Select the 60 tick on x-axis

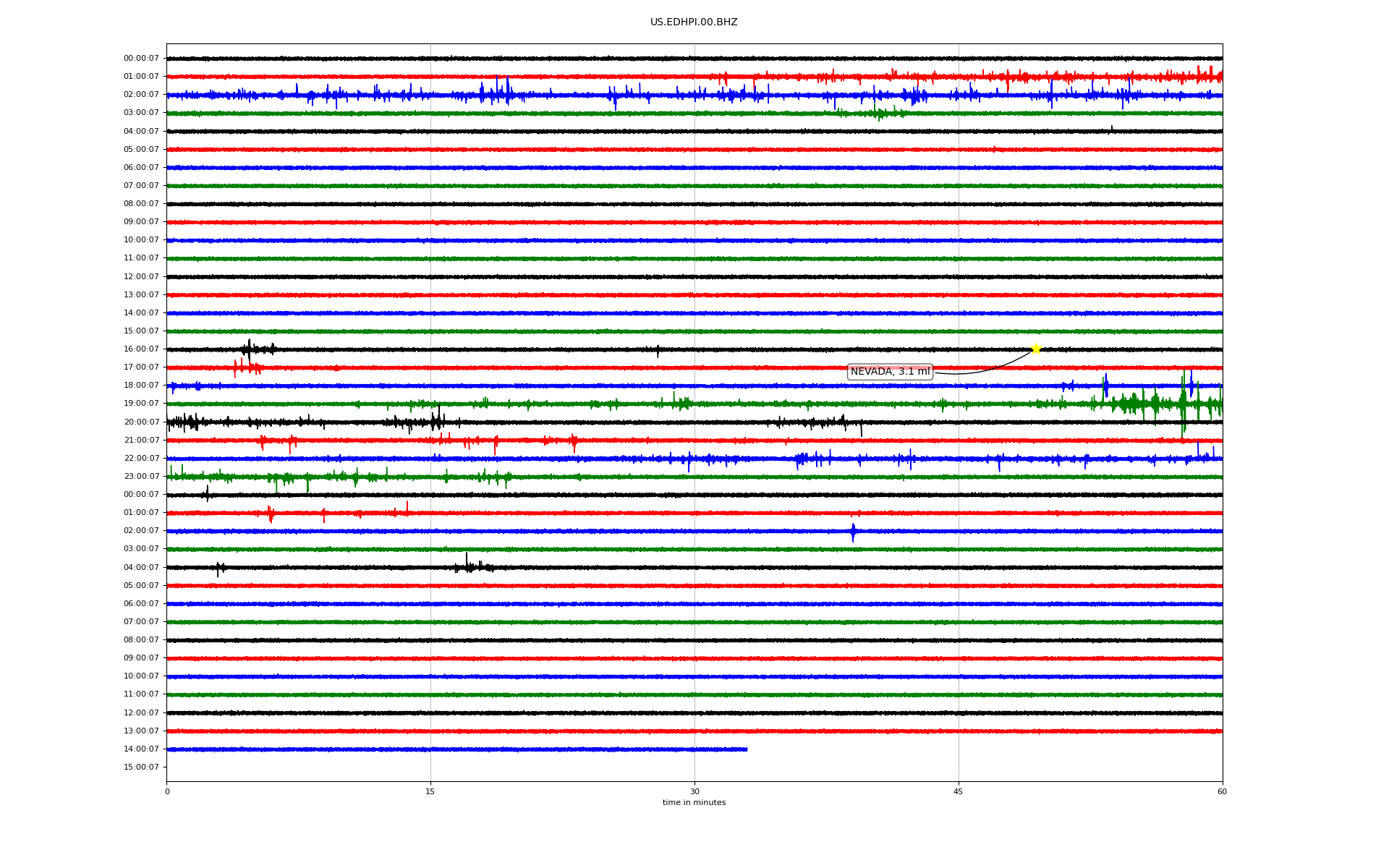pos(1221,791)
